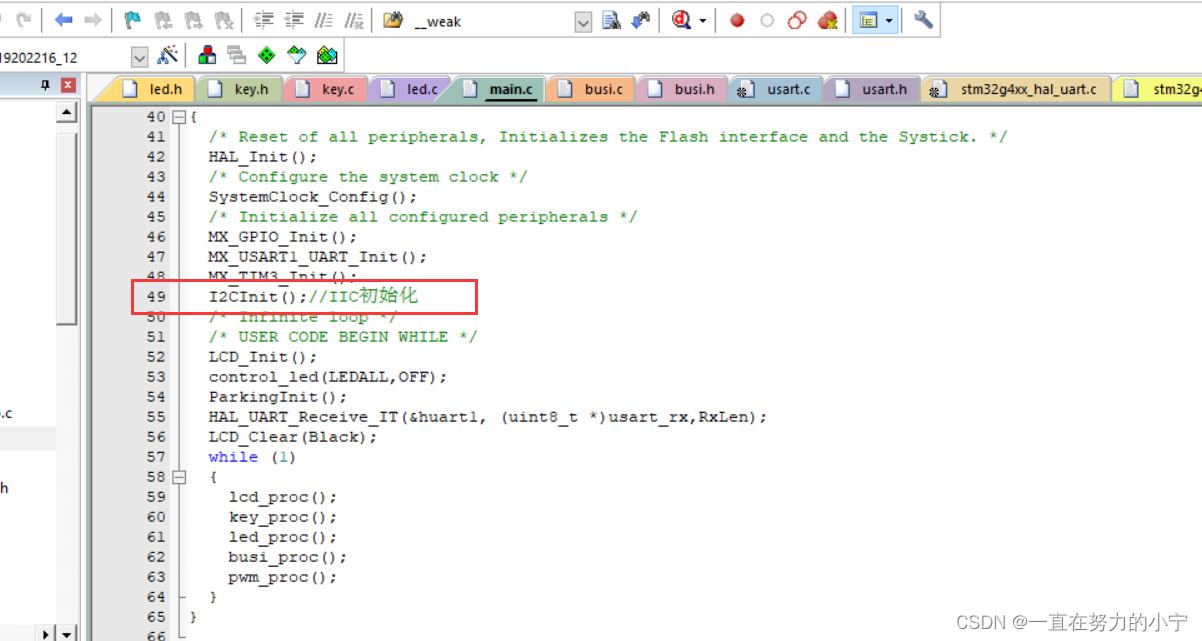This screenshot has width=1202, height=641.
Task: Open Manage Multi-Project Workspace icon
Action: (x=237, y=55)
